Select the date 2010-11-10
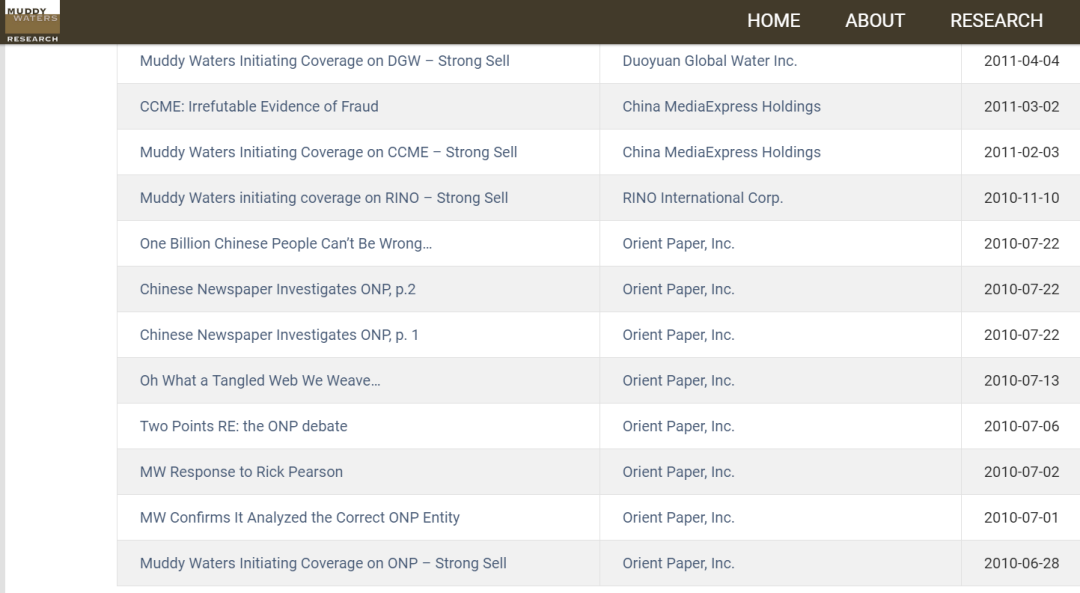The image size is (1080, 593). 1021,198
